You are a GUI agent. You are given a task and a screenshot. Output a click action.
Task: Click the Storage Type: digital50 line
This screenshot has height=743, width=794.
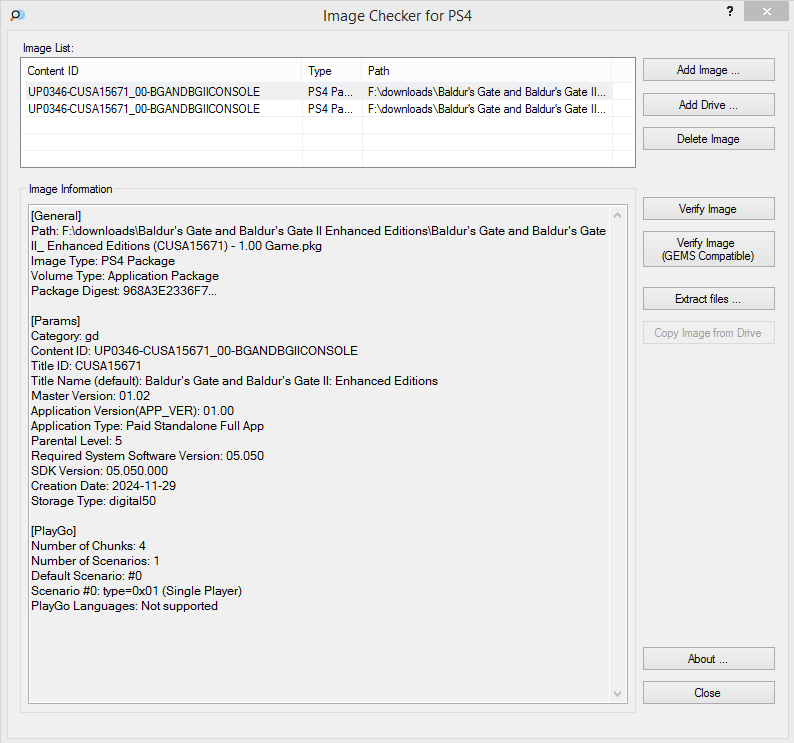(94, 501)
